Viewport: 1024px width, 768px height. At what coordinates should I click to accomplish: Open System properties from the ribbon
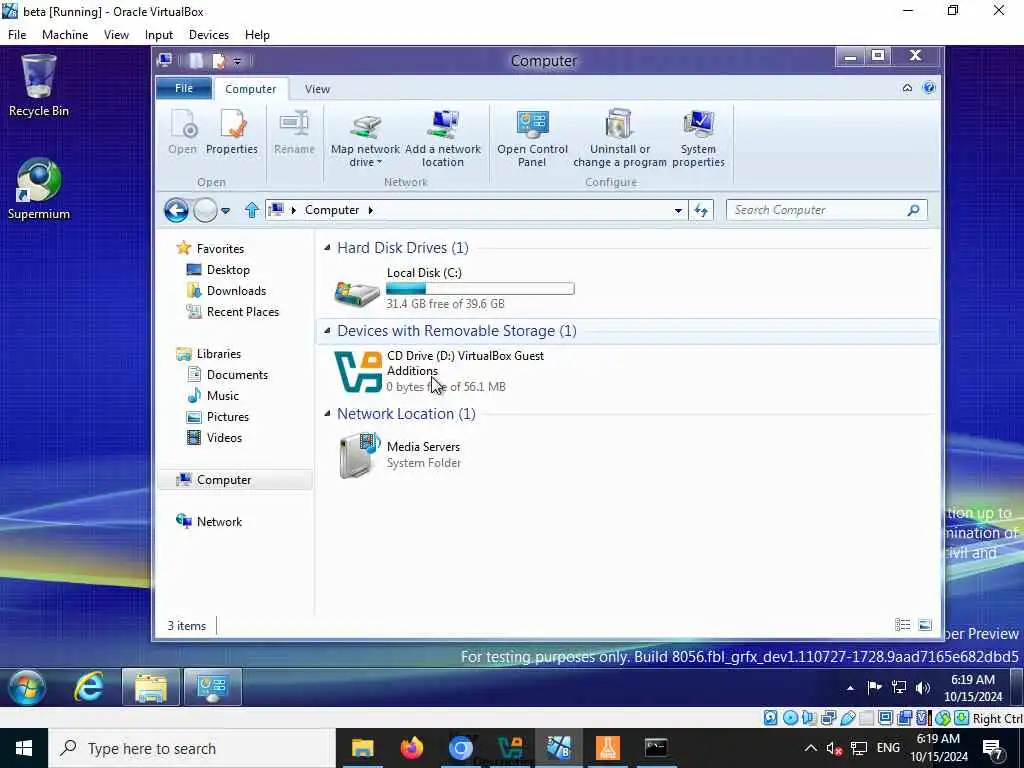(698, 138)
